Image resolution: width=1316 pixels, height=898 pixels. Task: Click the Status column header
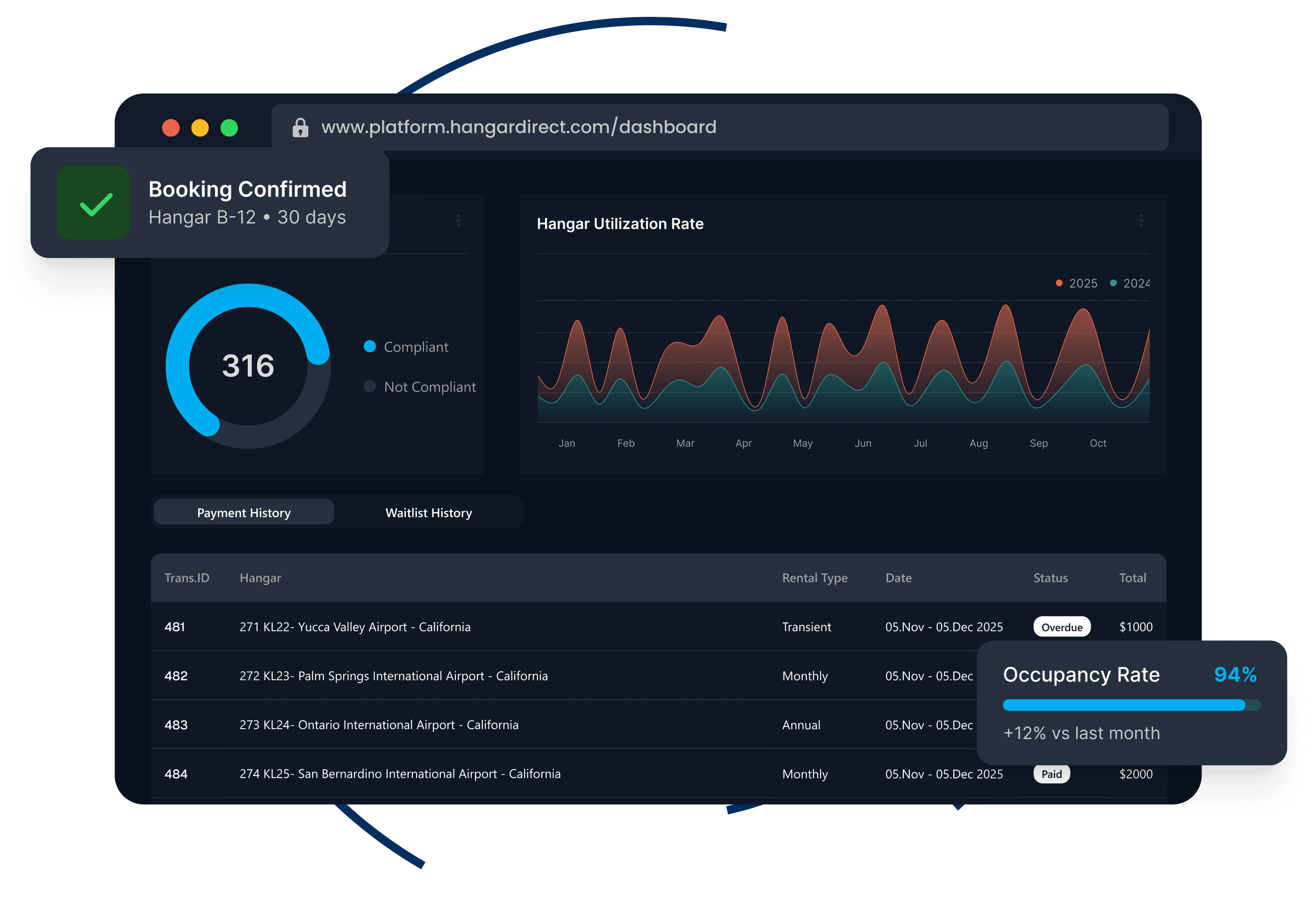(x=1050, y=578)
